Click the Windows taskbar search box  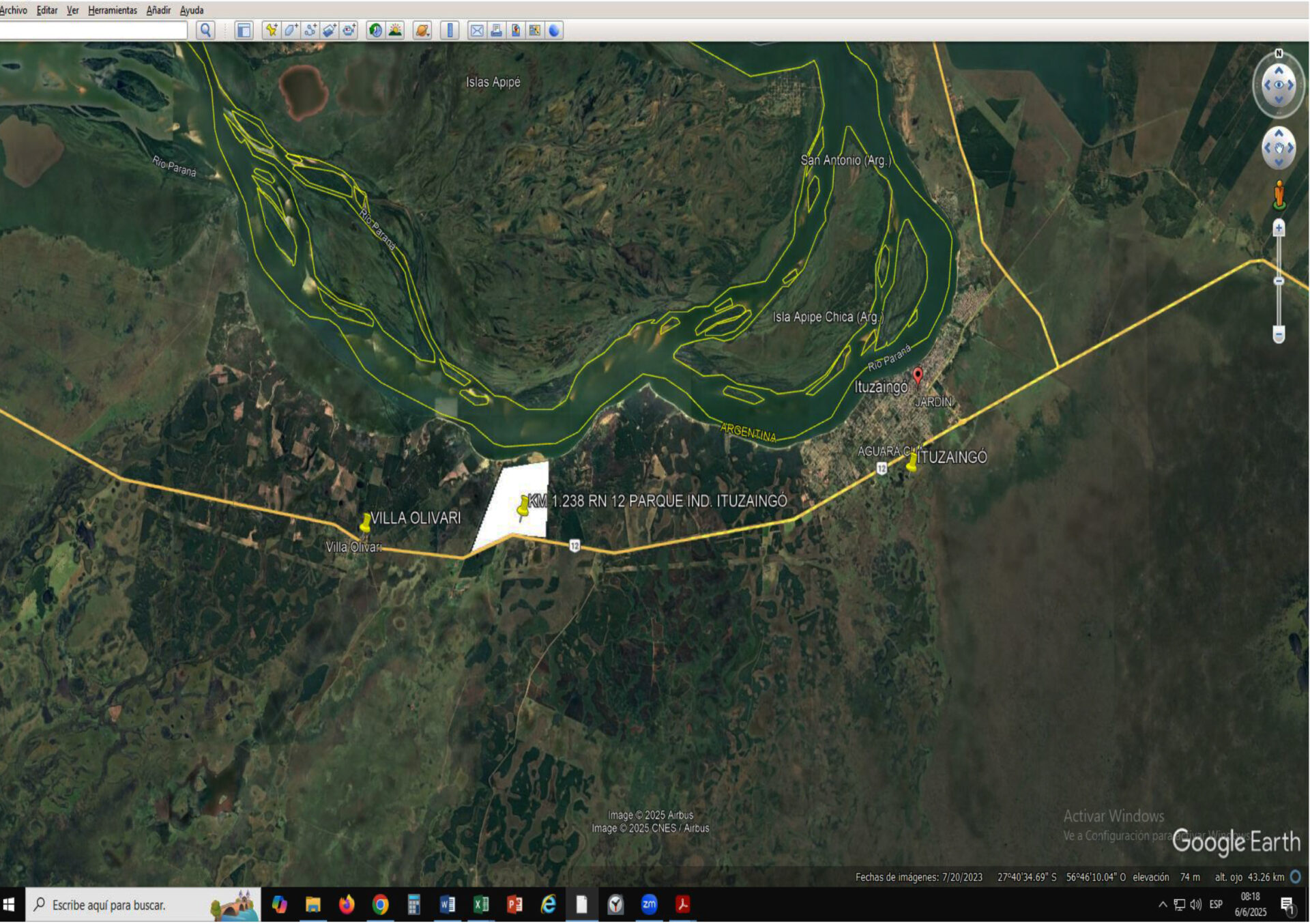pos(143,905)
